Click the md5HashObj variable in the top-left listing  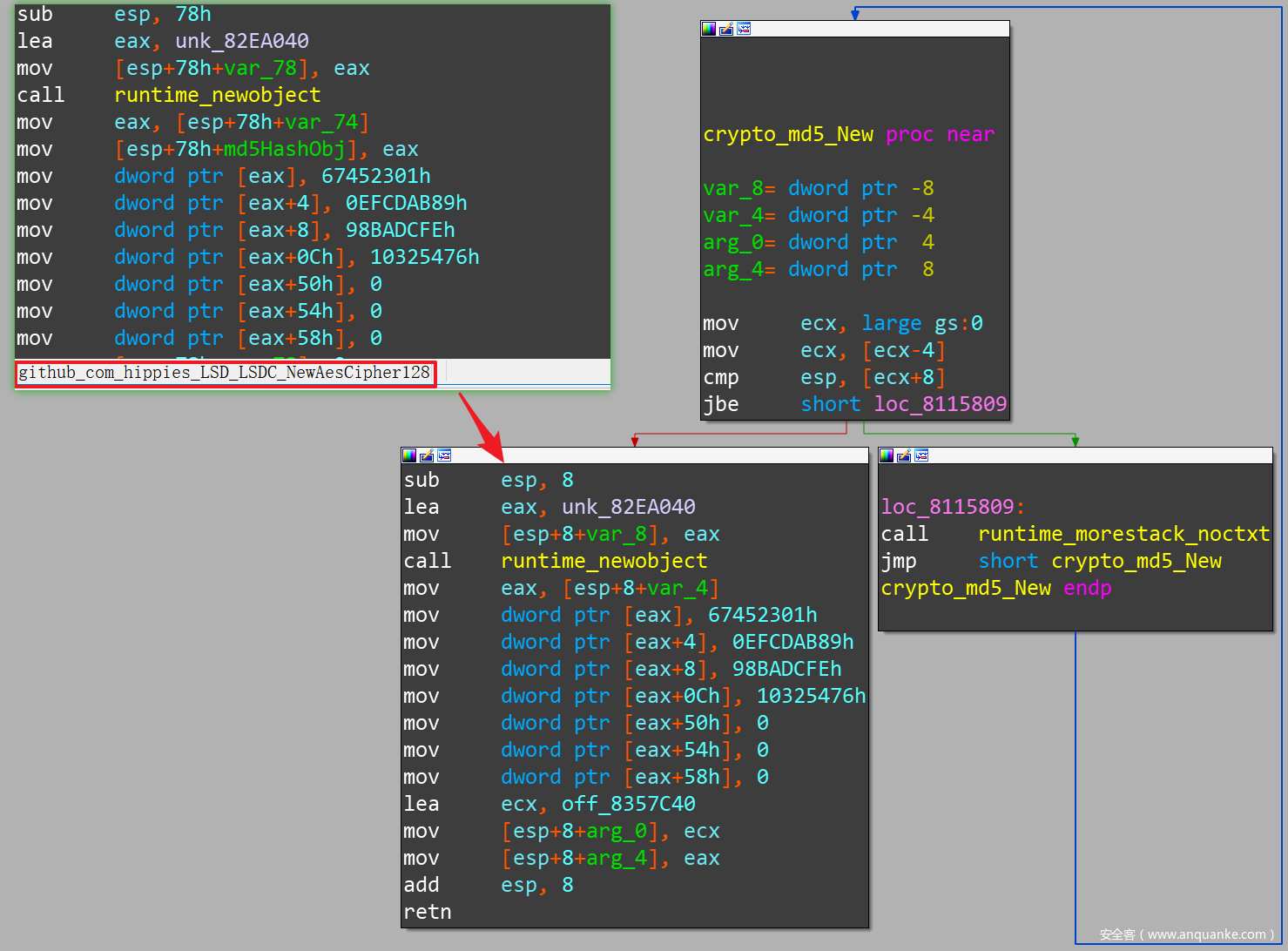(283, 149)
